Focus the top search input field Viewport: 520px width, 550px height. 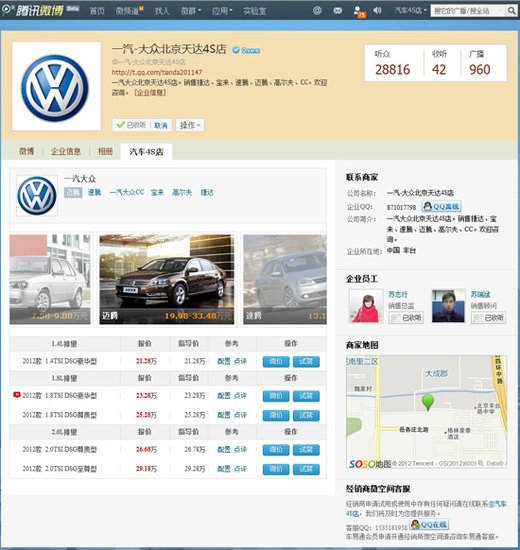pos(468,11)
